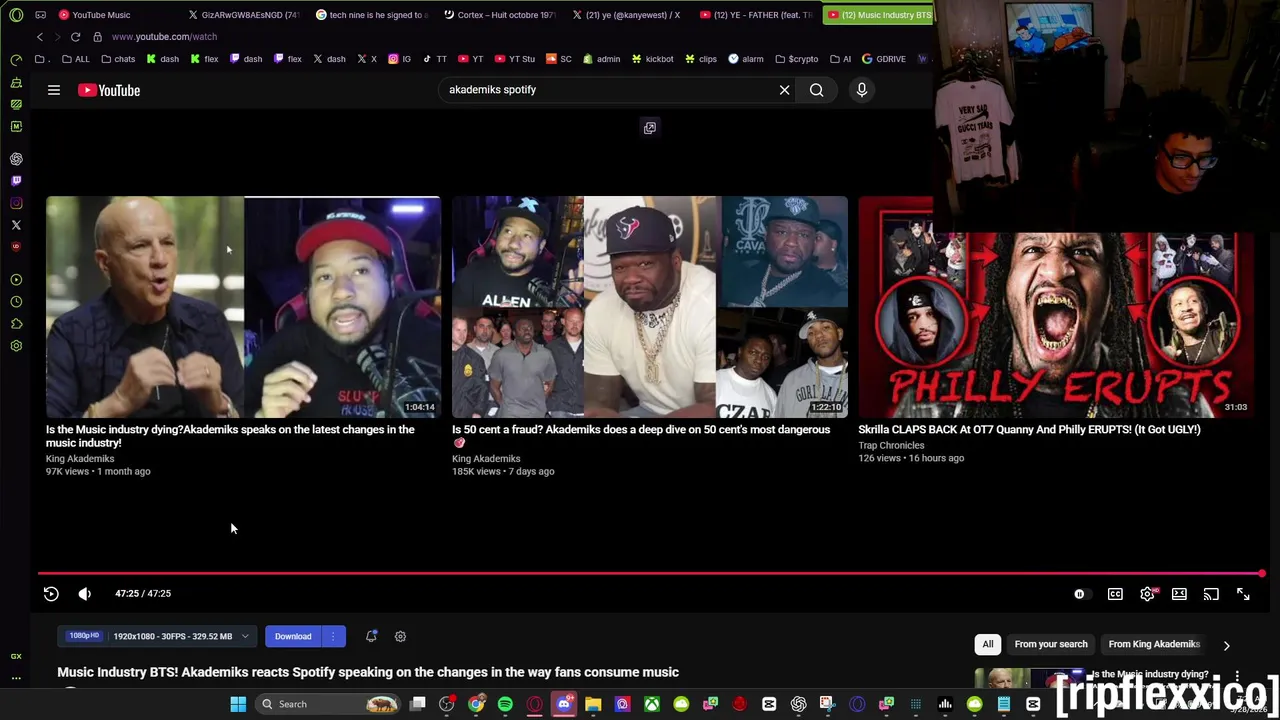The image size is (1280, 720).
Task: Open the 50 Cent fraud video thumbnail
Action: click(x=650, y=306)
